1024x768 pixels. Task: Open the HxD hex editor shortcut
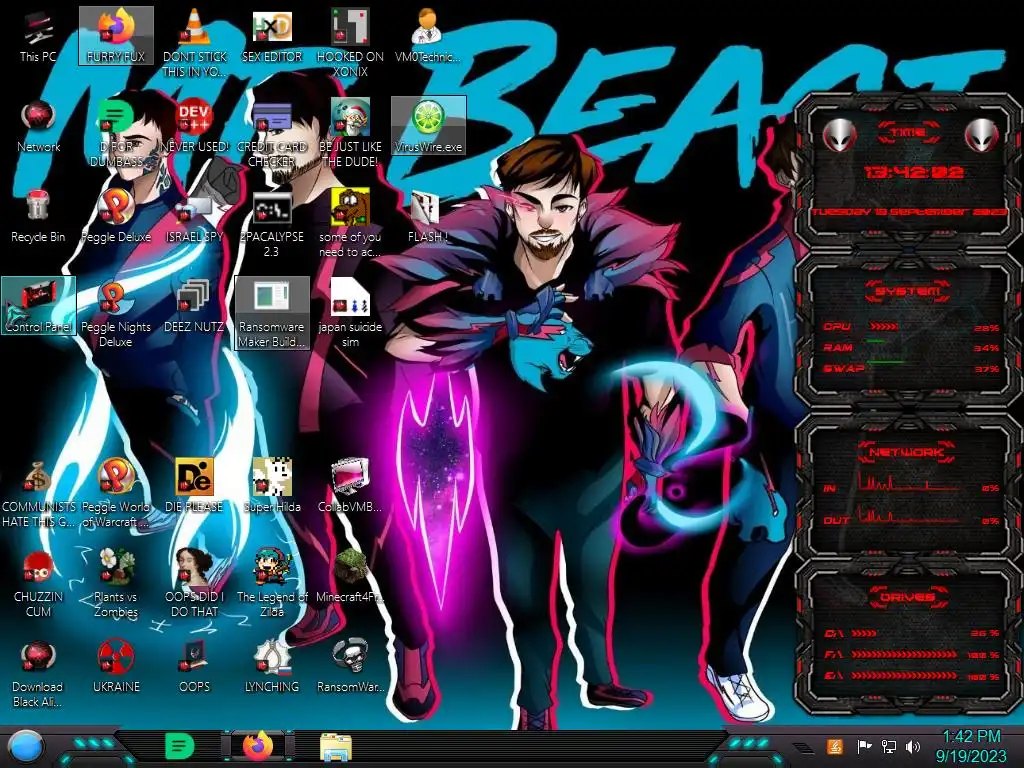tap(272, 37)
